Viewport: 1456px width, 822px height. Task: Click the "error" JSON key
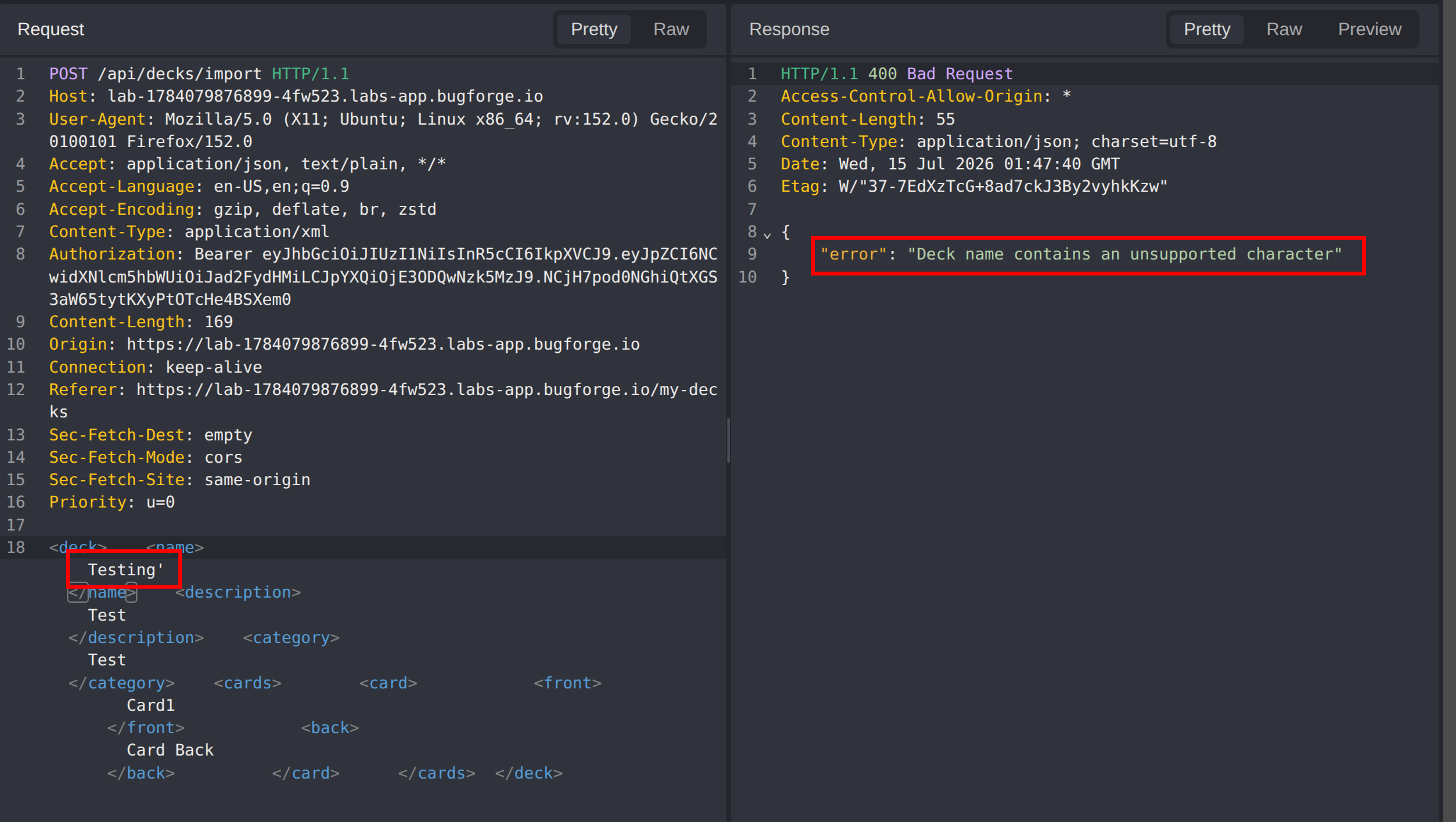click(853, 254)
